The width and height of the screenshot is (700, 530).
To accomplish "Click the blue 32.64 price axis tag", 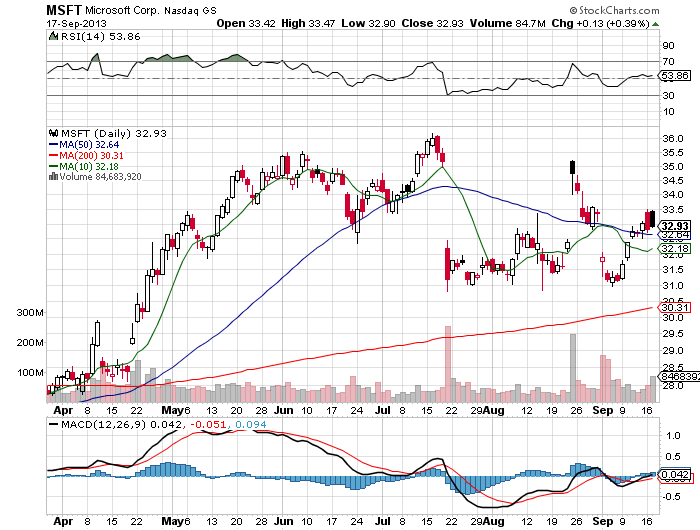I will 675,234.
